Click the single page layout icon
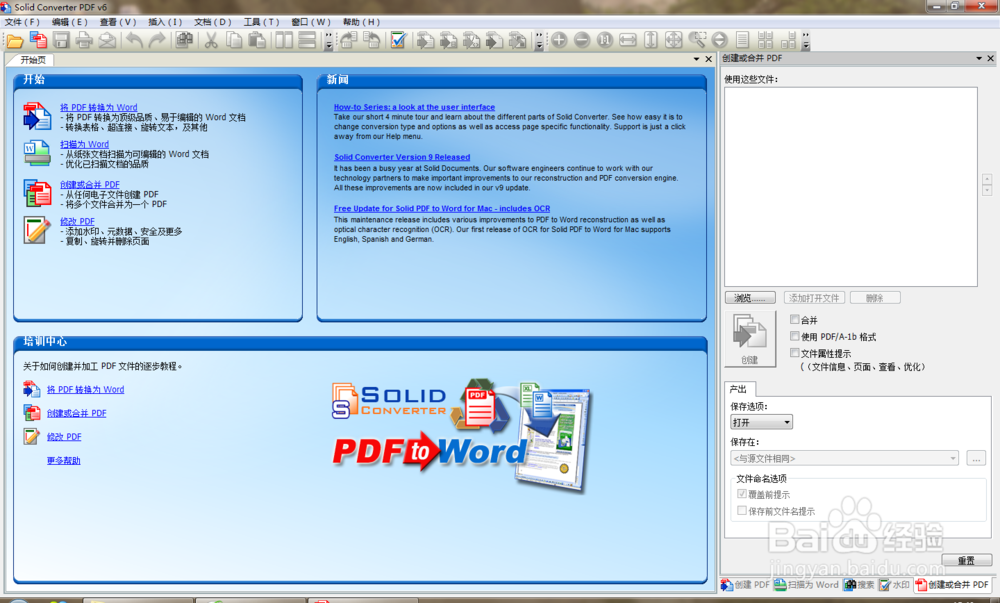This screenshot has width=1000, height=603. pos(742,40)
